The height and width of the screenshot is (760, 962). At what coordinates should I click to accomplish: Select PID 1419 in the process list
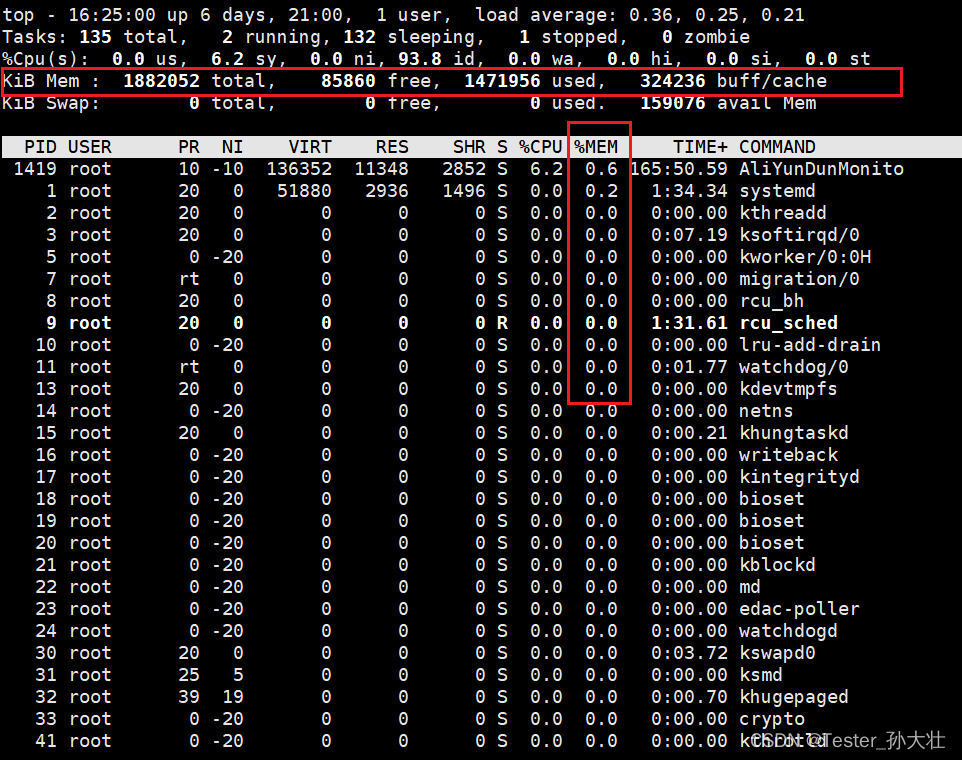point(35,169)
